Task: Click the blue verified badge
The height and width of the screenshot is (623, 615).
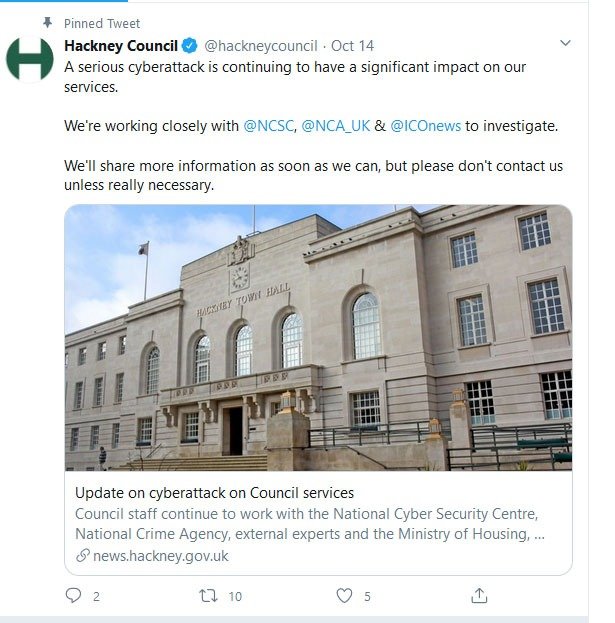Action: point(190,46)
